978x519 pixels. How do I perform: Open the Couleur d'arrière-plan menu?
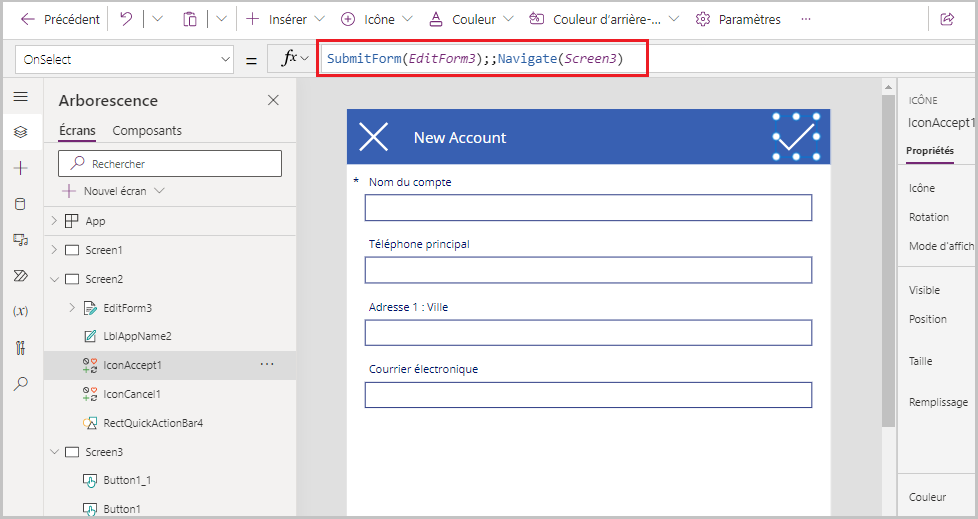604,19
